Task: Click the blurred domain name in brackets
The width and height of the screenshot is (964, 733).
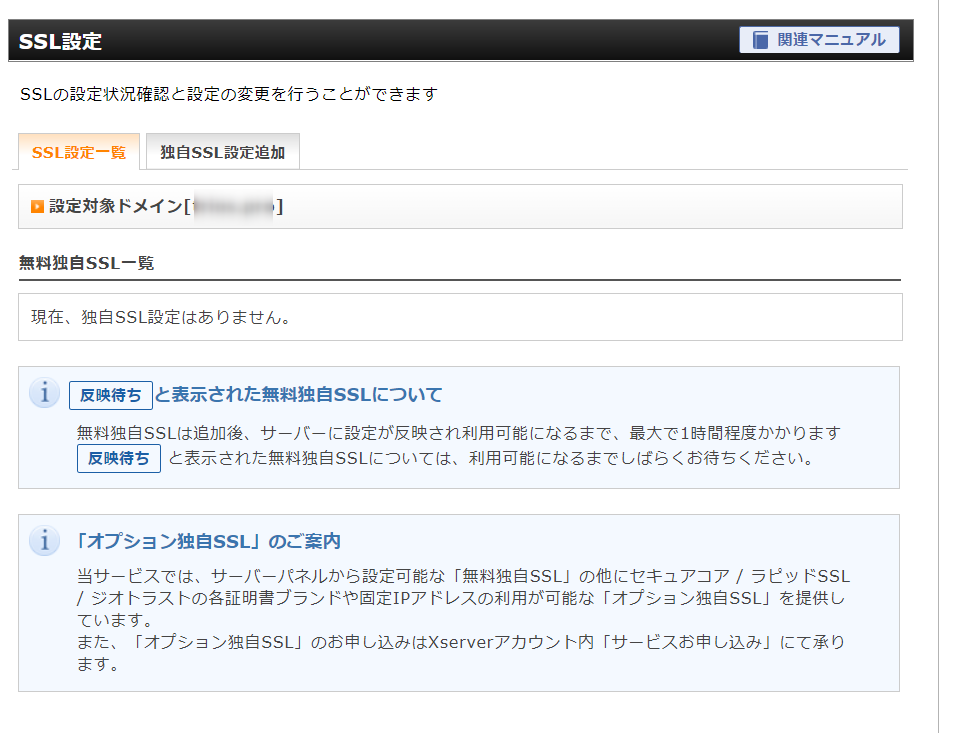Action: [234, 207]
